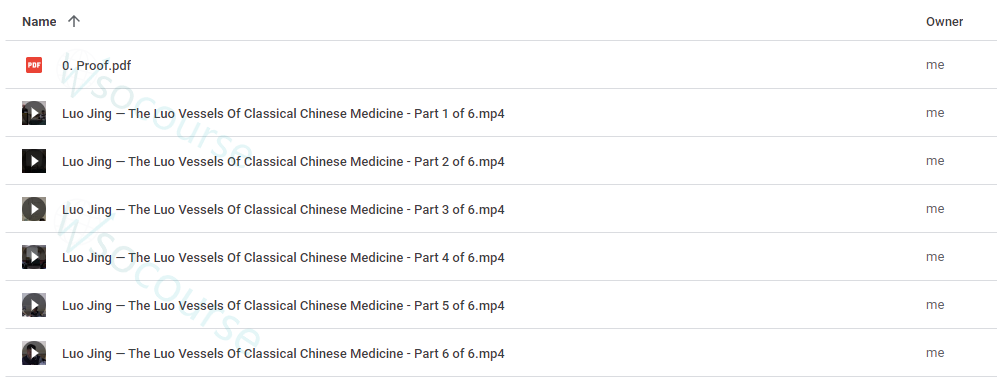Select the Luo Jing Part 4 of 6.mp4 file
Screen dimensions: 997x387
[x=284, y=257]
